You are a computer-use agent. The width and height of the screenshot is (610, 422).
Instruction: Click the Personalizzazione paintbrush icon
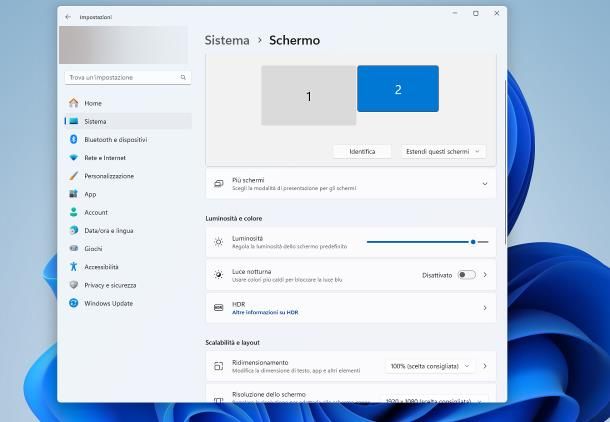(x=74, y=176)
